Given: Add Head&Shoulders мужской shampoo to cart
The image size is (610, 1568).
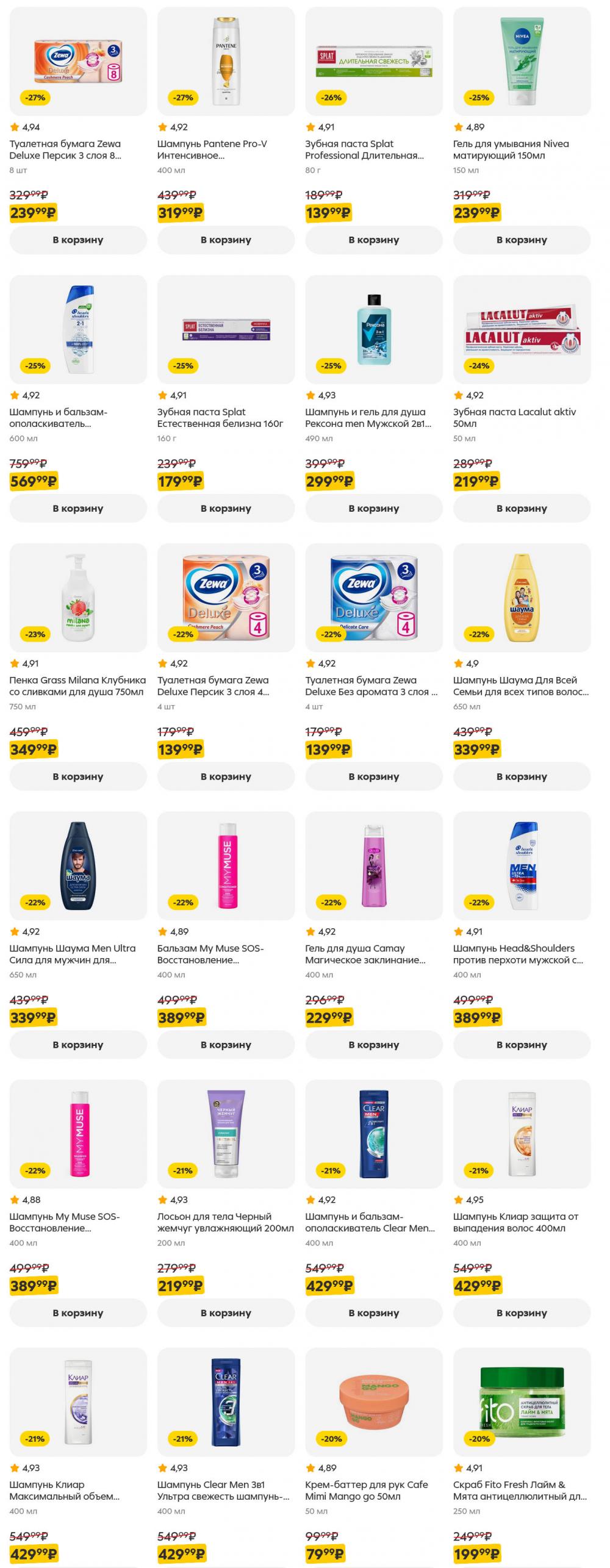Looking at the screenshot, I should pos(522,1045).
